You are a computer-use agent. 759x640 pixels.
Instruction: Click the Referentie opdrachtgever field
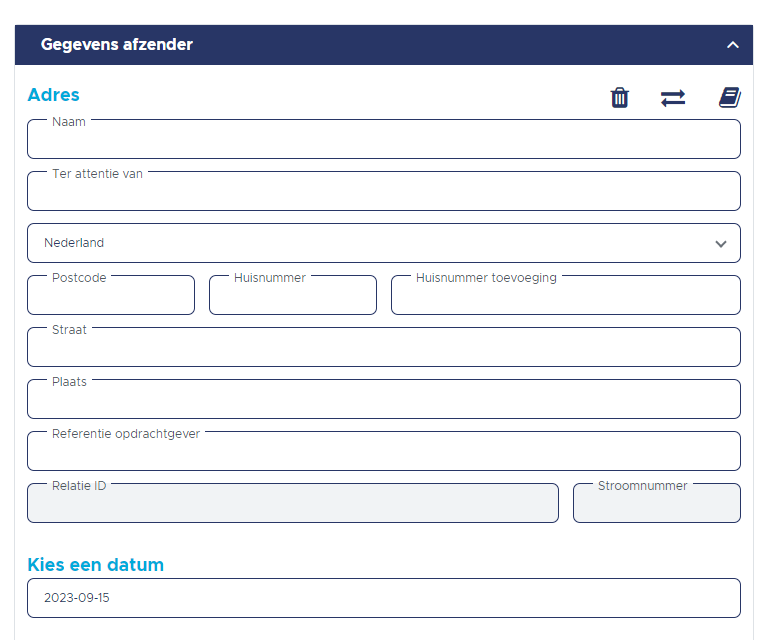coord(384,451)
